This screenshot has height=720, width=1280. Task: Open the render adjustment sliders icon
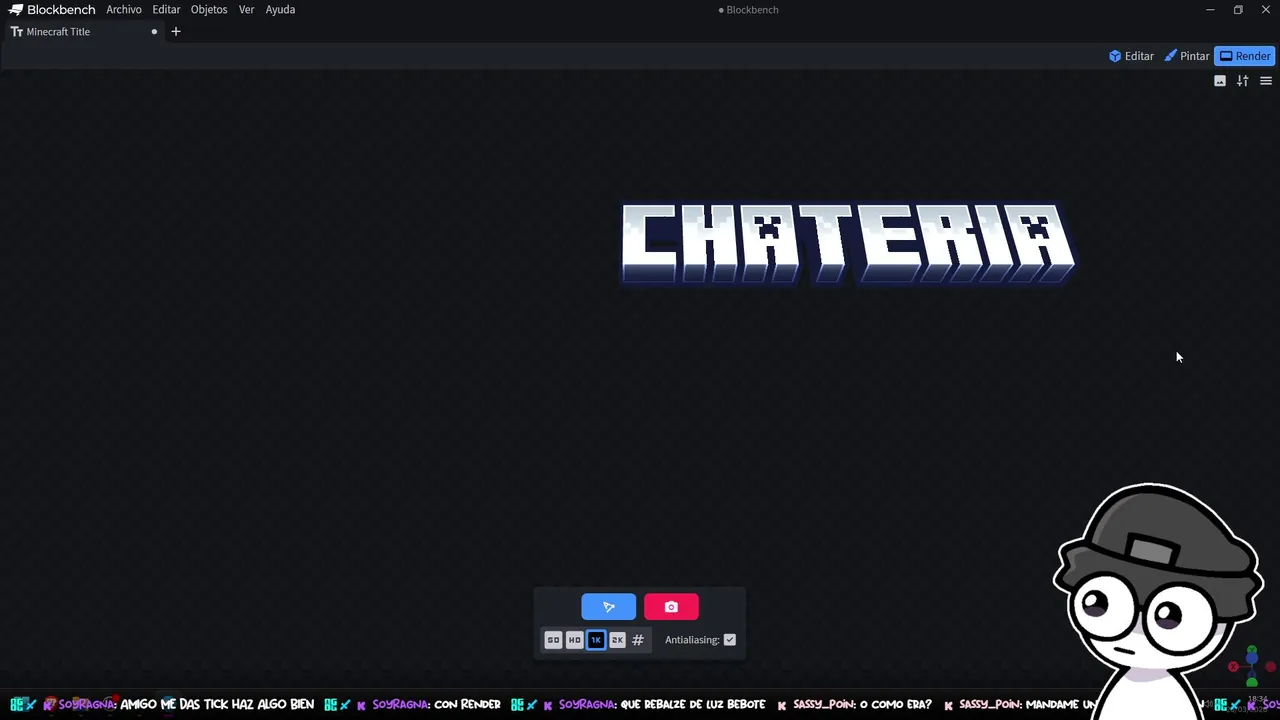[1242, 81]
